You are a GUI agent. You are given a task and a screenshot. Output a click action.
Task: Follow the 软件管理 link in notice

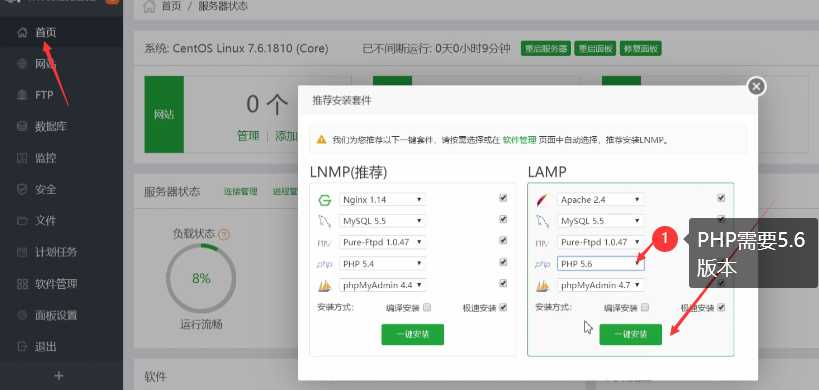point(519,140)
